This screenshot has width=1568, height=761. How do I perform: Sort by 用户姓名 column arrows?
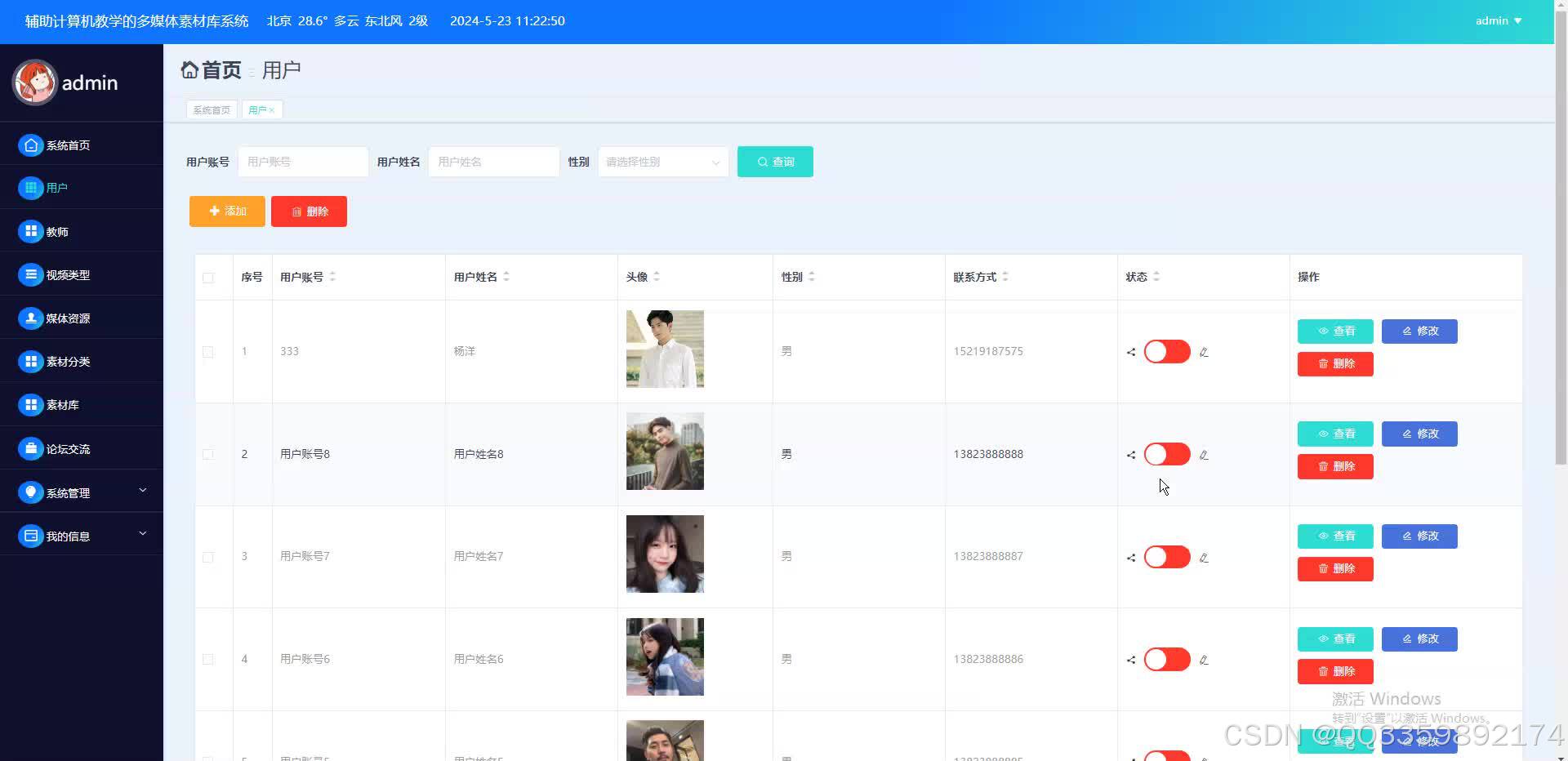(x=506, y=277)
